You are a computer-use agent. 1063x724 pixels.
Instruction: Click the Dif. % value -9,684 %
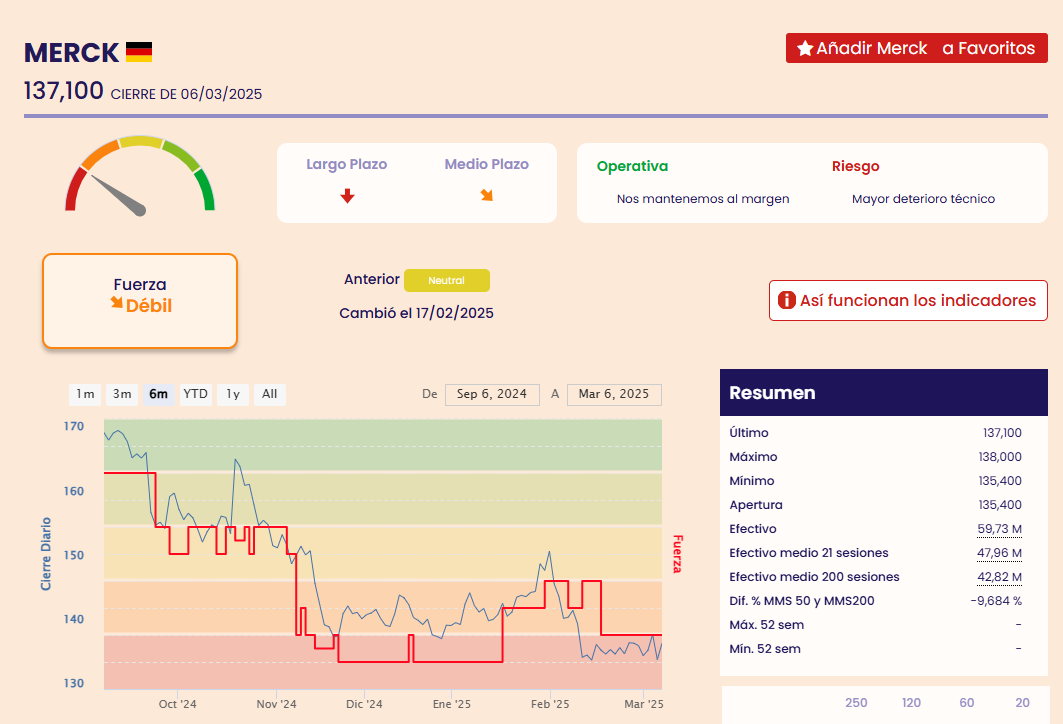point(996,601)
